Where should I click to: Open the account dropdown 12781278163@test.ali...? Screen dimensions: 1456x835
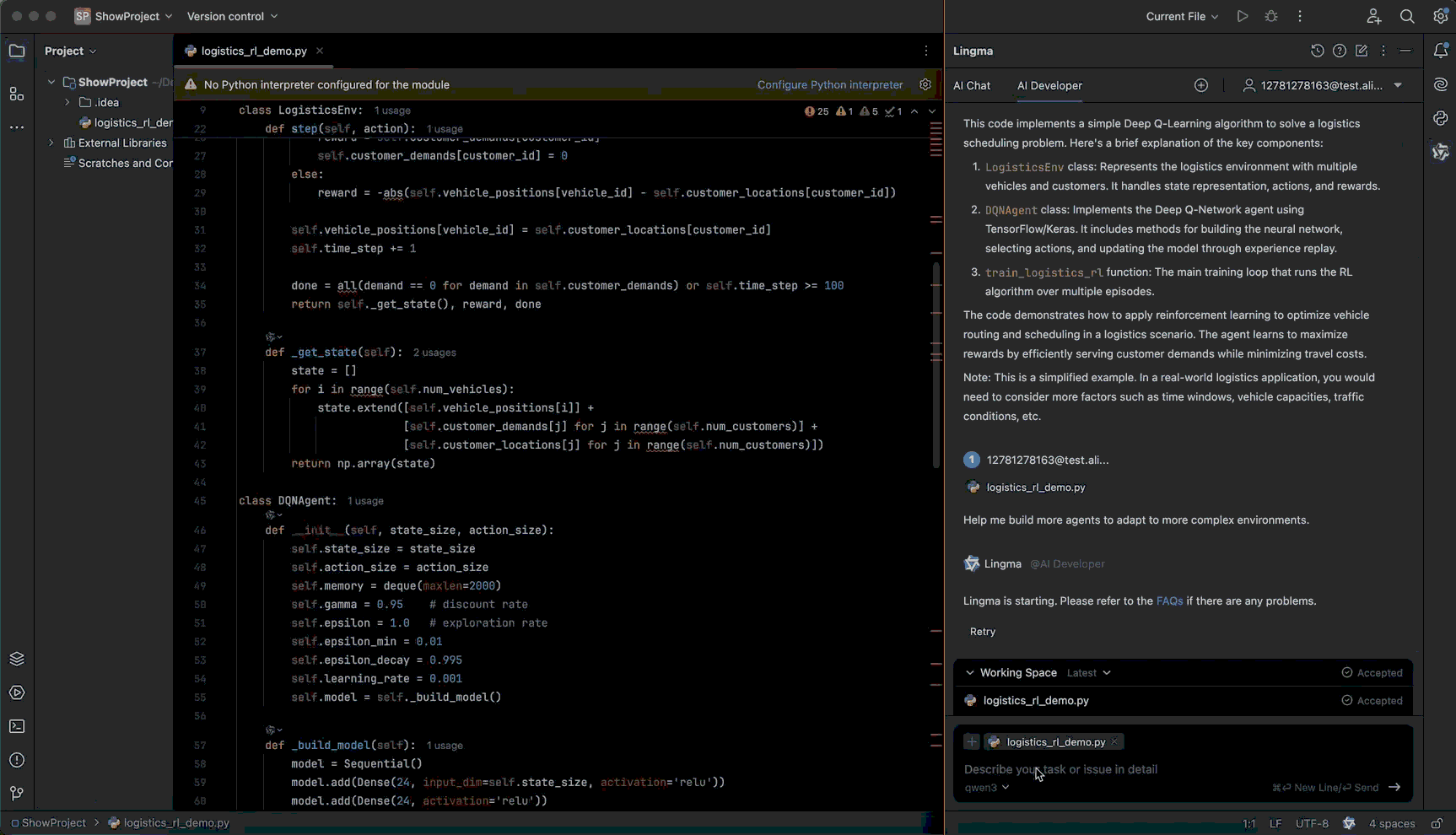1322,85
